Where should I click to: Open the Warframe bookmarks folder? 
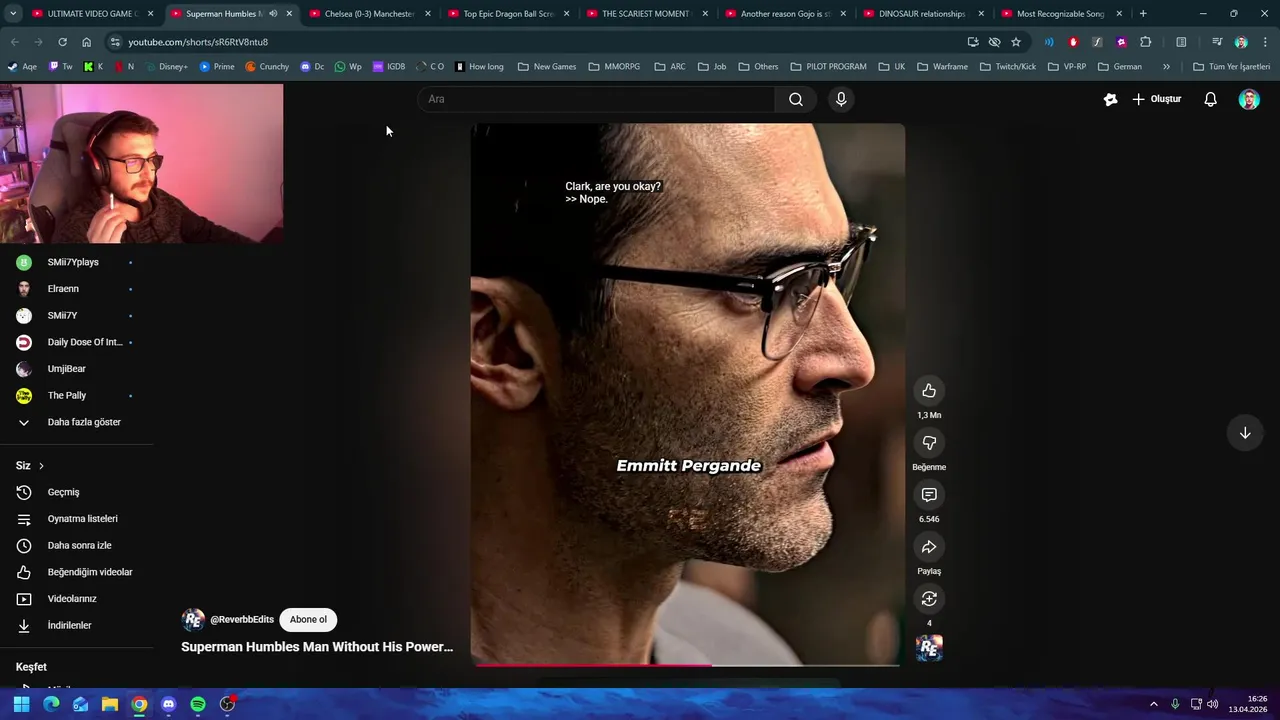pyautogui.click(x=941, y=67)
